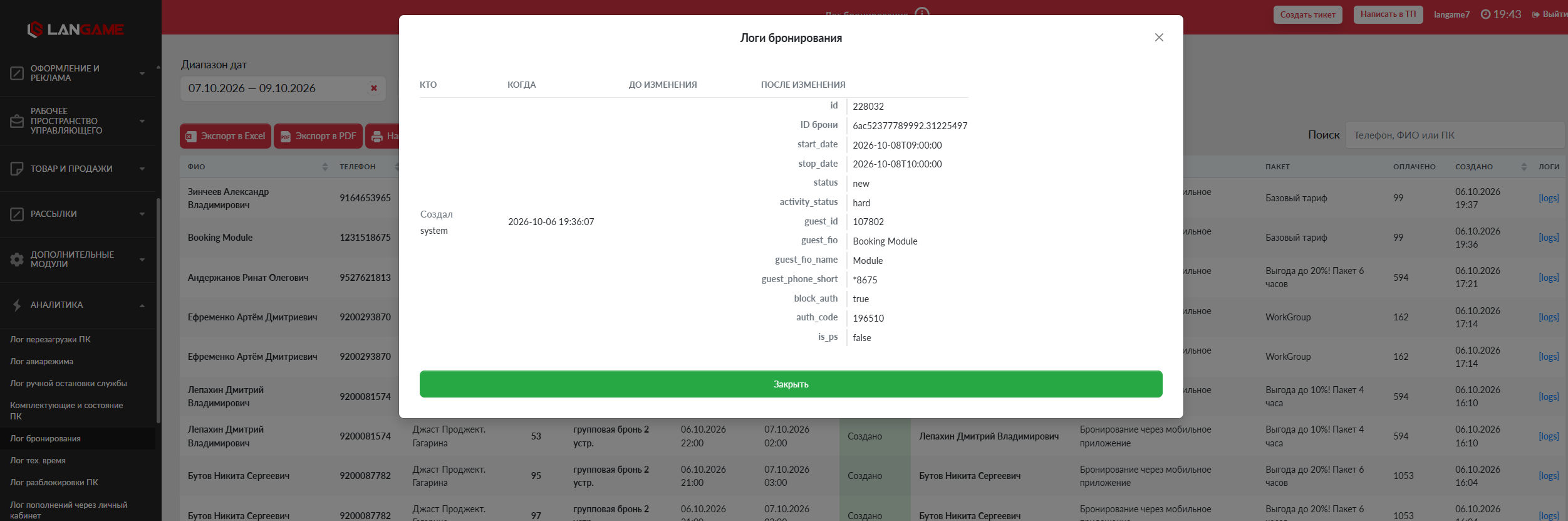Expand the Рабочее пространство управляющего arrow
1568x521 pixels.
click(x=142, y=121)
